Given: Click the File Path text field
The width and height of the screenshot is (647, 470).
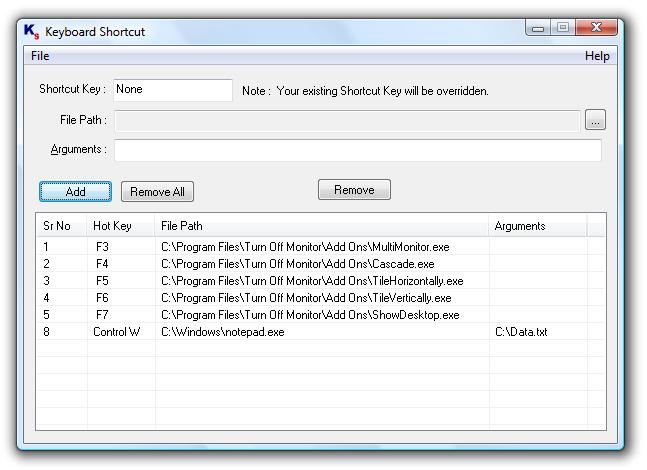Looking at the screenshot, I should [347, 121].
